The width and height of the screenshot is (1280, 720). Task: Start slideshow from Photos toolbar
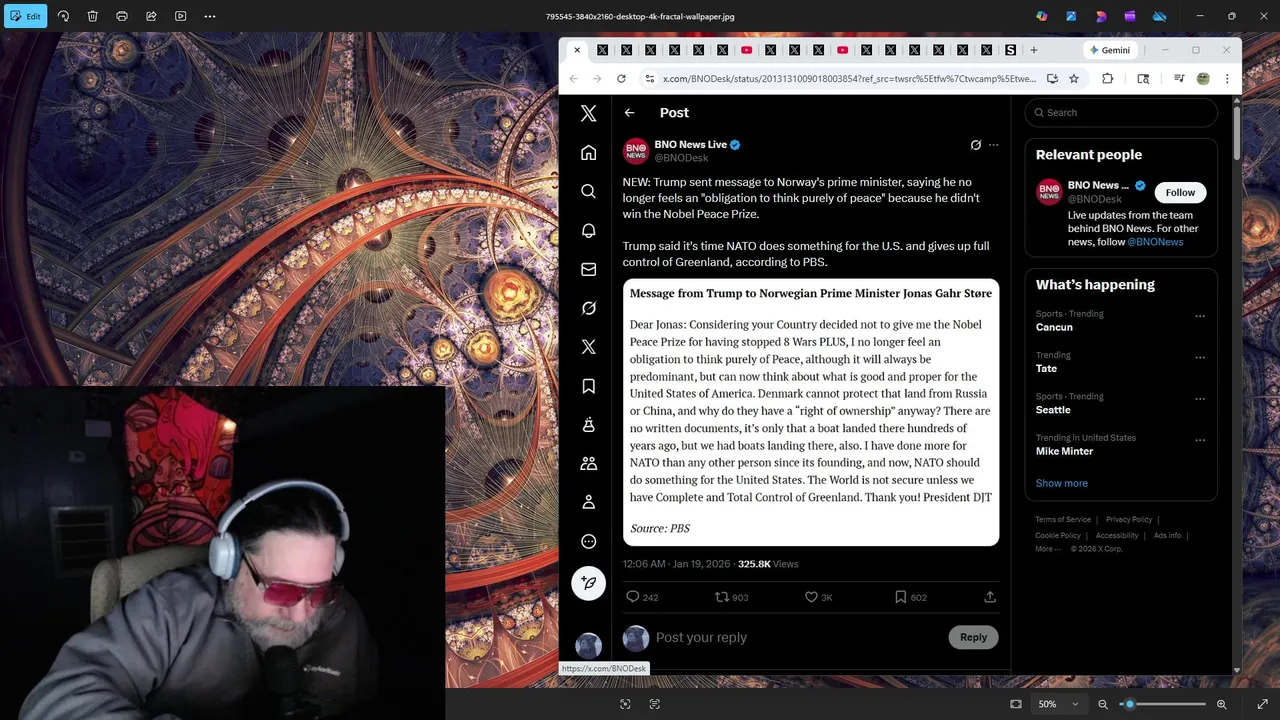click(x=180, y=16)
